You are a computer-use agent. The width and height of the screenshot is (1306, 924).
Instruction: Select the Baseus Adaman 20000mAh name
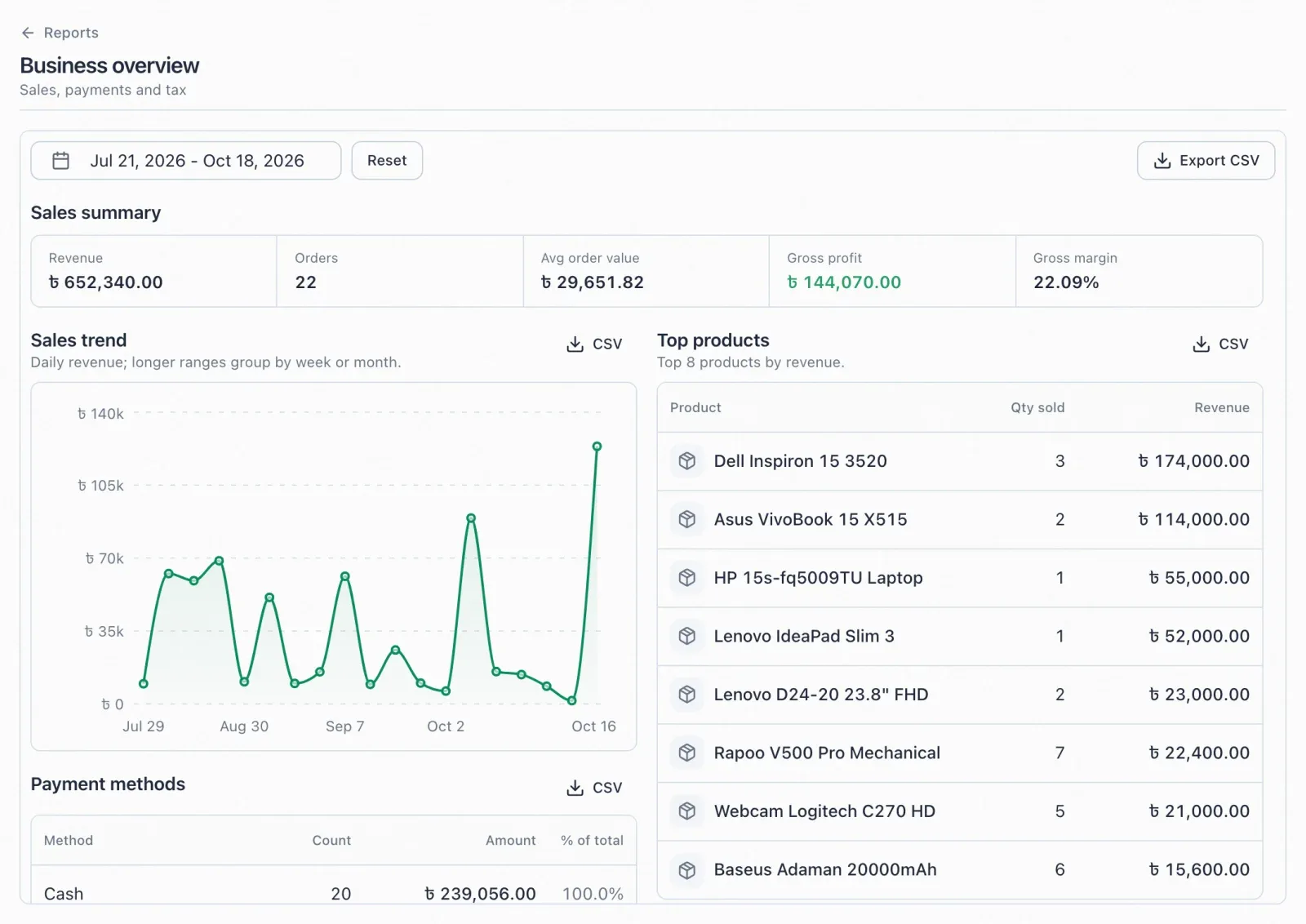825,870
